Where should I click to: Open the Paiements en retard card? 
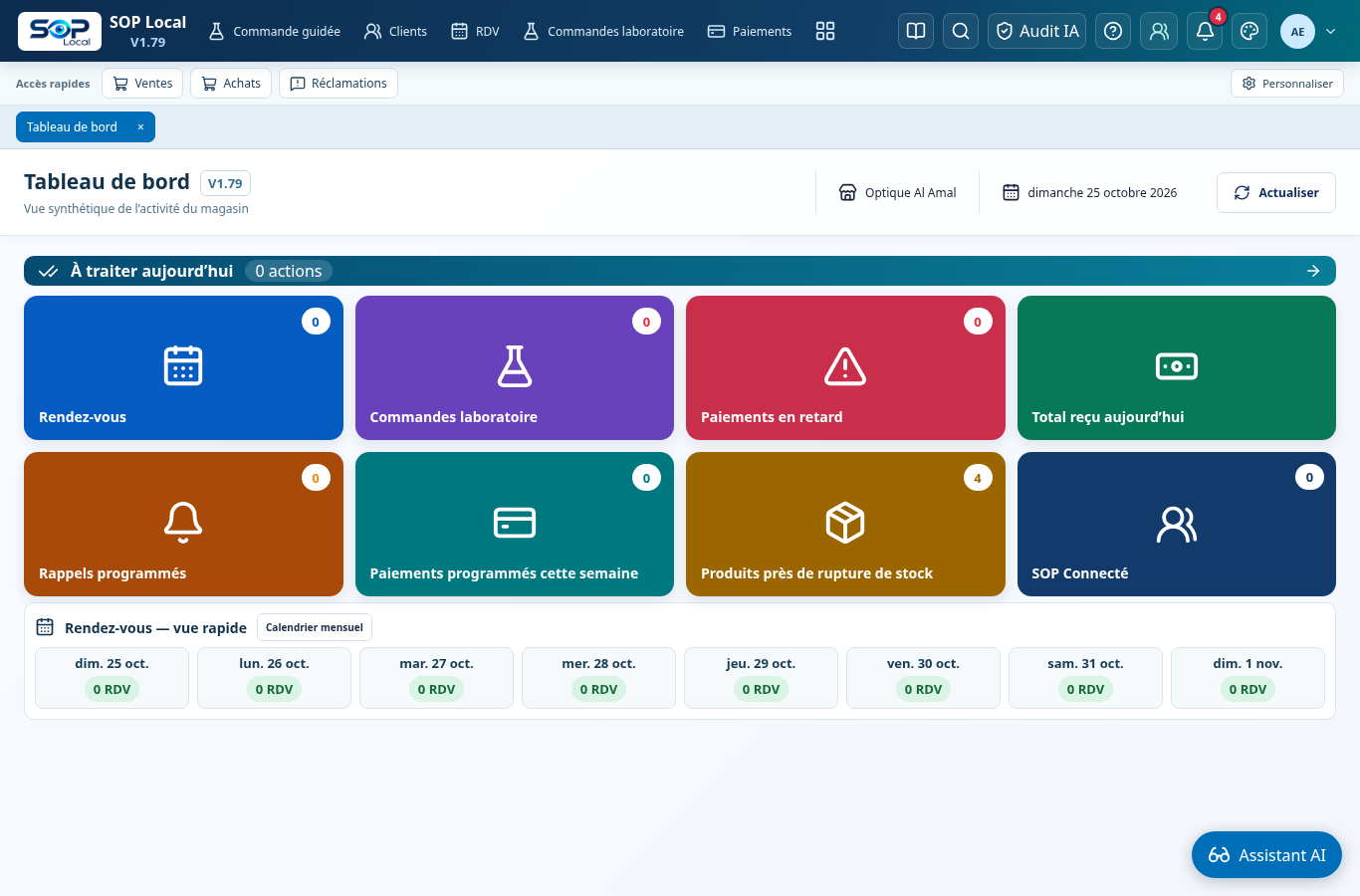click(845, 367)
